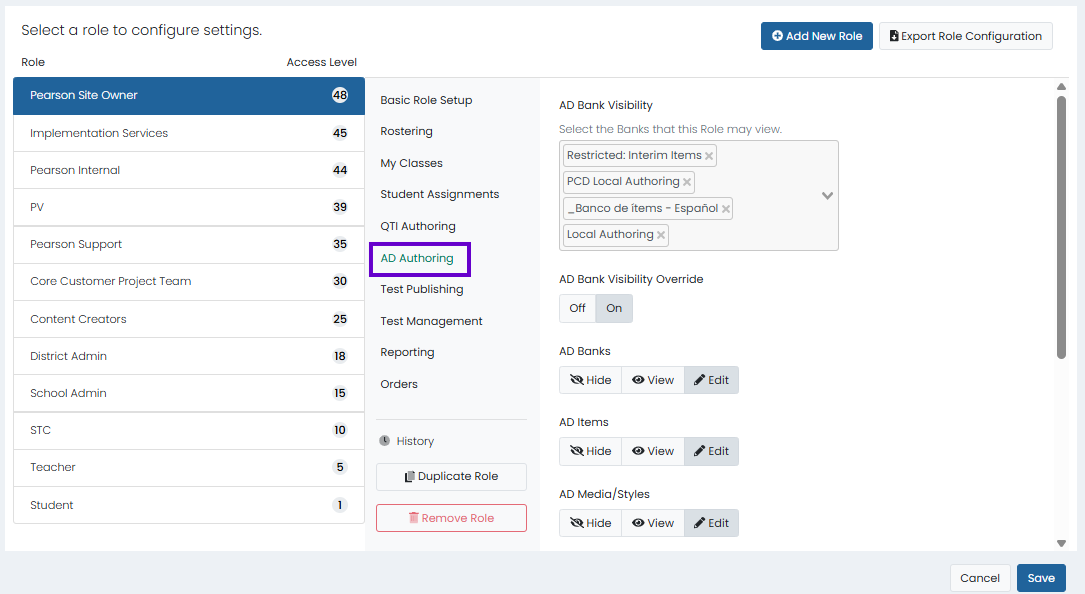Select the Pearson Internal role
The width and height of the screenshot is (1085, 594).
(x=189, y=170)
